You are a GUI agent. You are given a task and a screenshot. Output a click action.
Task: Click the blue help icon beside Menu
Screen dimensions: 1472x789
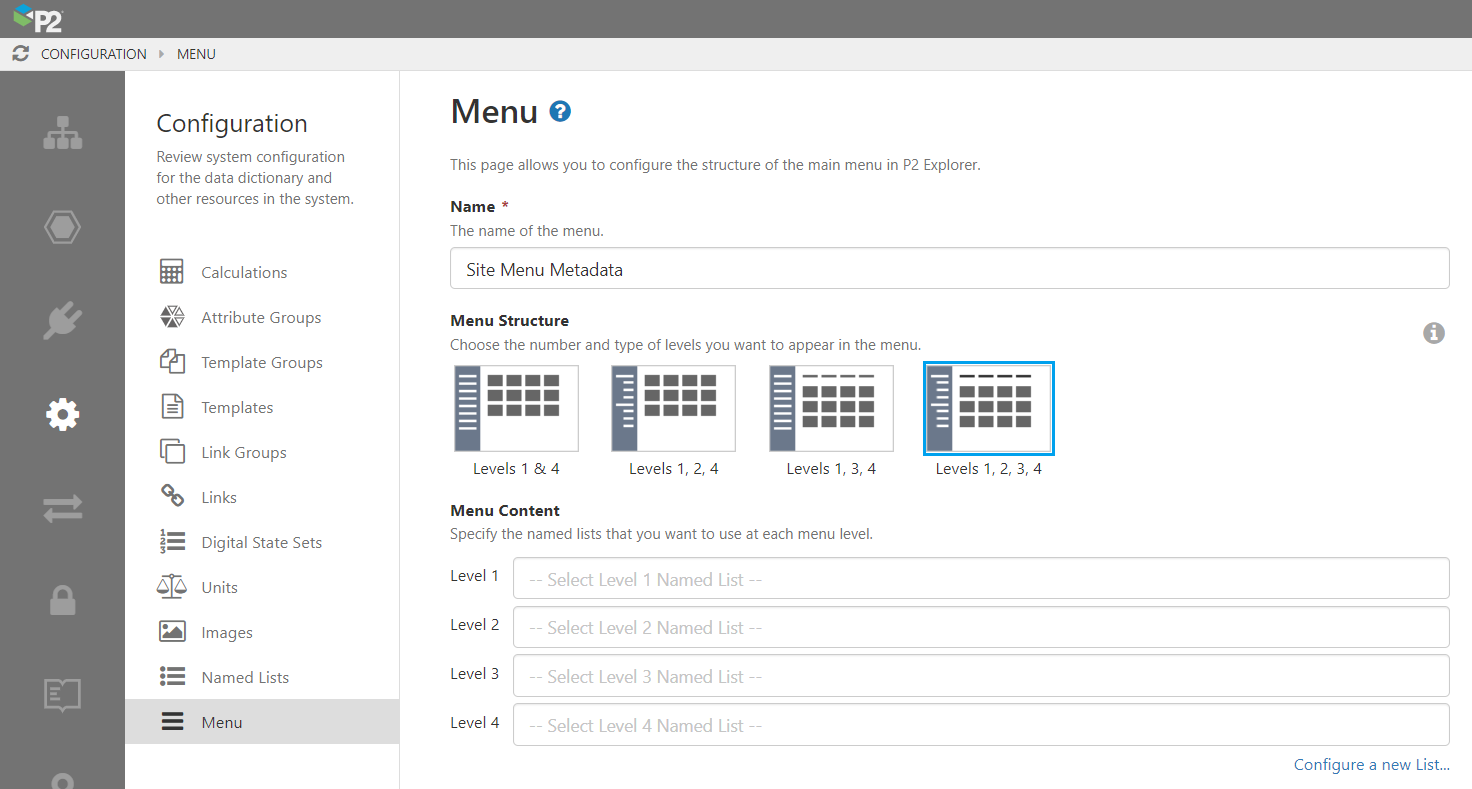[x=560, y=111]
